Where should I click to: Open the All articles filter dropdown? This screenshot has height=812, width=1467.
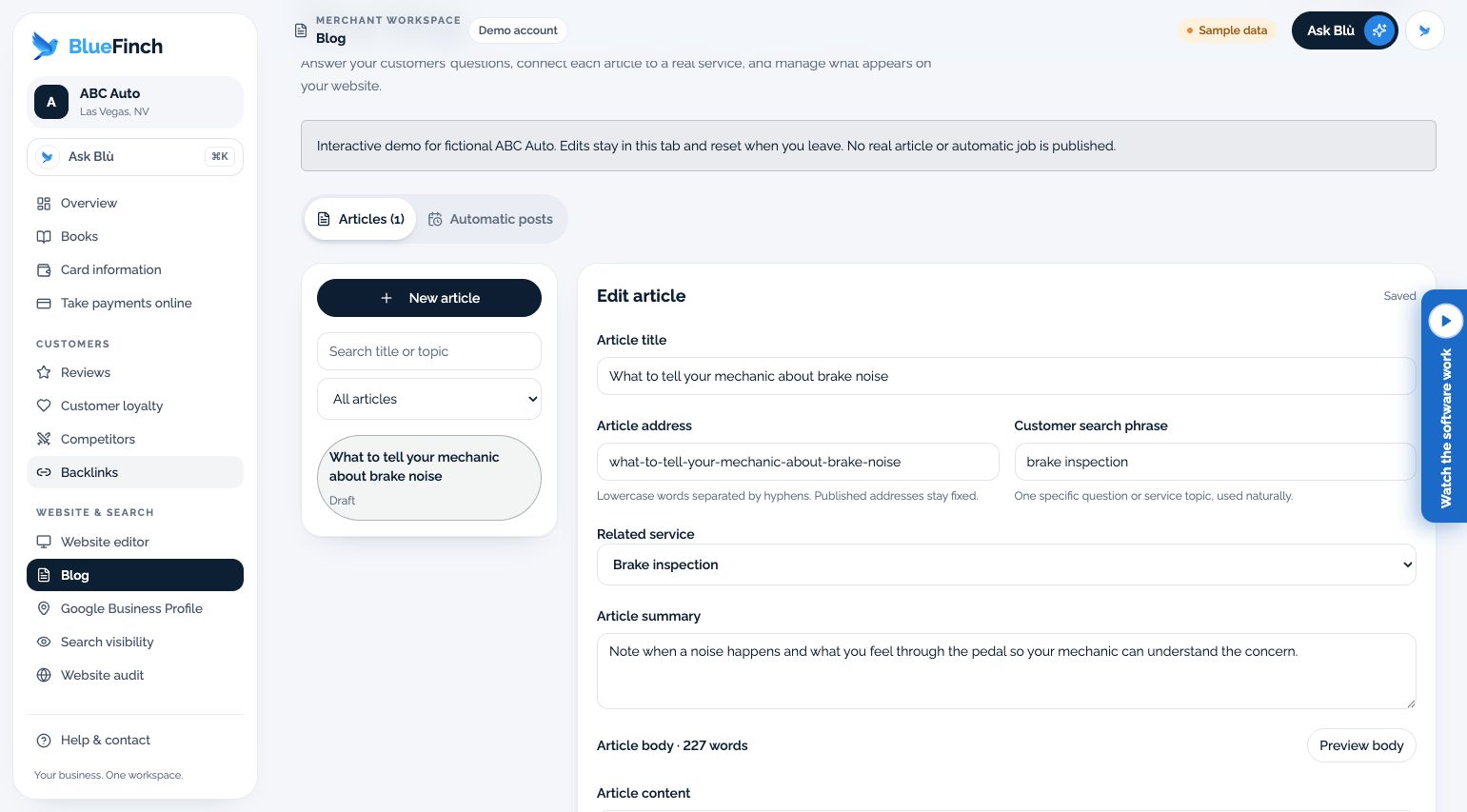tap(429, 399)
